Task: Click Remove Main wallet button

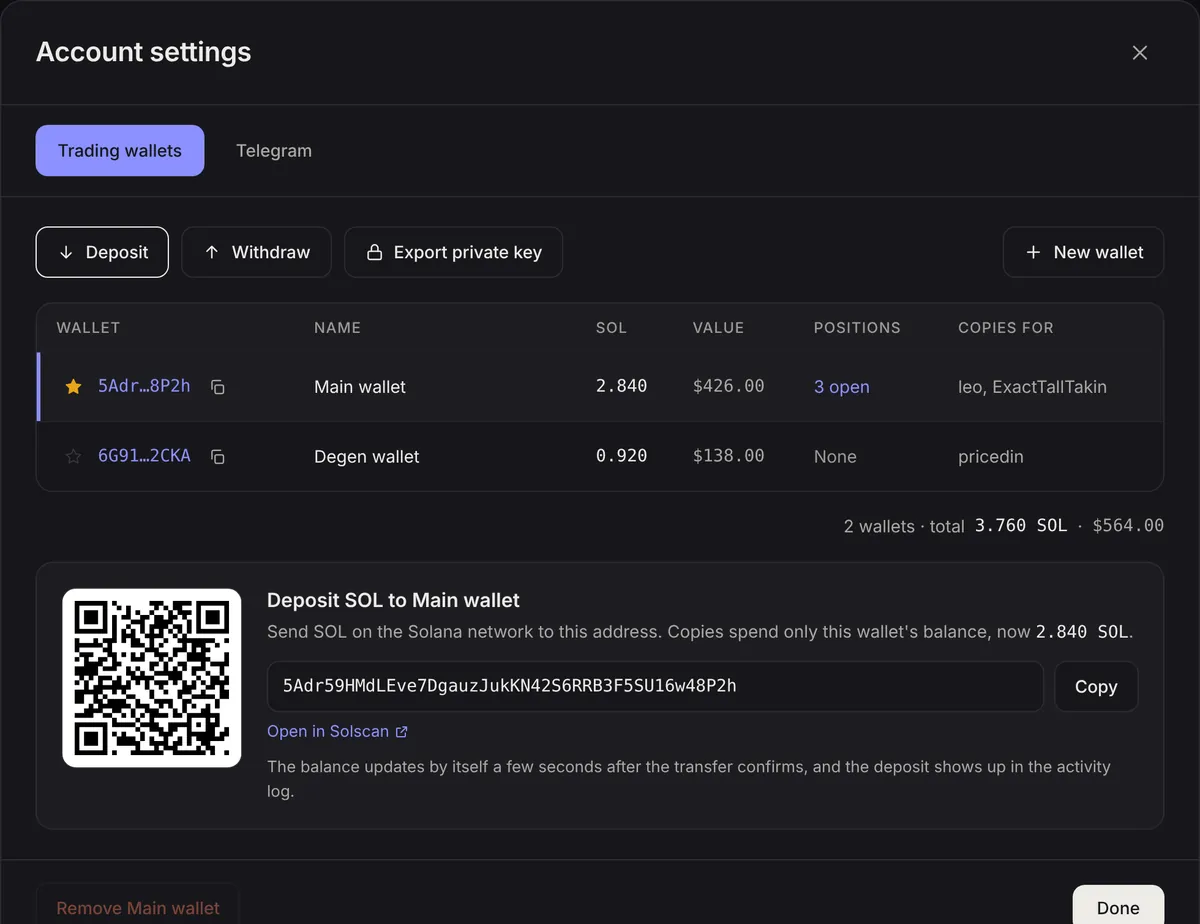Action: pos(138,905)
